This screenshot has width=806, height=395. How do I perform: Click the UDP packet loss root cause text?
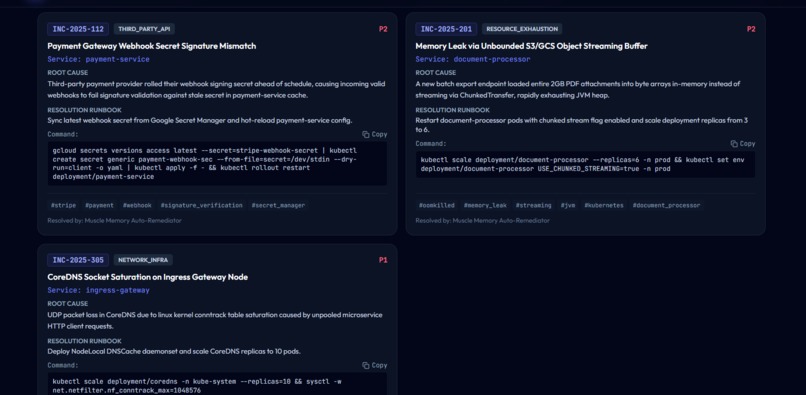(215, 320)
